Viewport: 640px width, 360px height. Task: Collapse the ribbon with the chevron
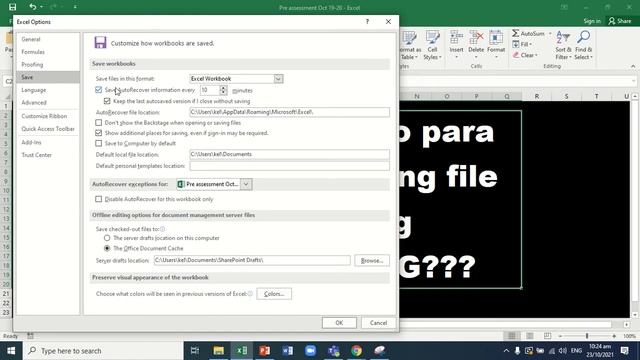633,66
